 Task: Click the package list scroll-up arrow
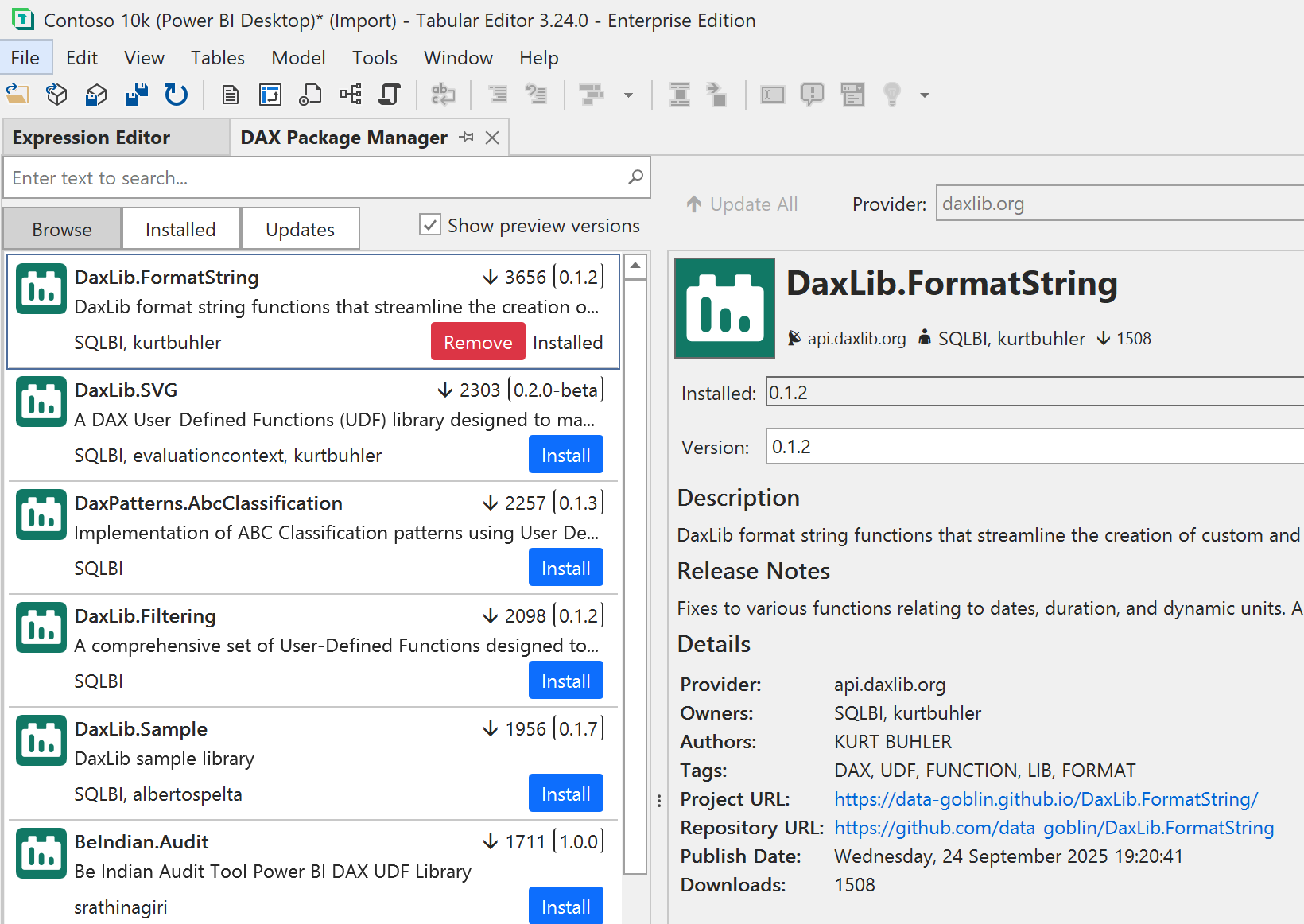[635, 267]
